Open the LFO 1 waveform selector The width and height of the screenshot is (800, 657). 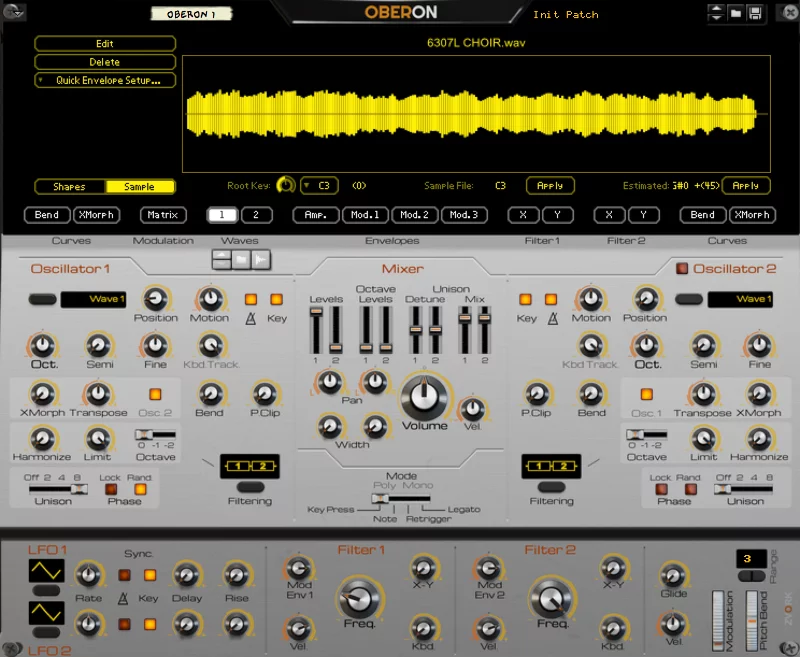pyautogui.click(x=46, y=571)
